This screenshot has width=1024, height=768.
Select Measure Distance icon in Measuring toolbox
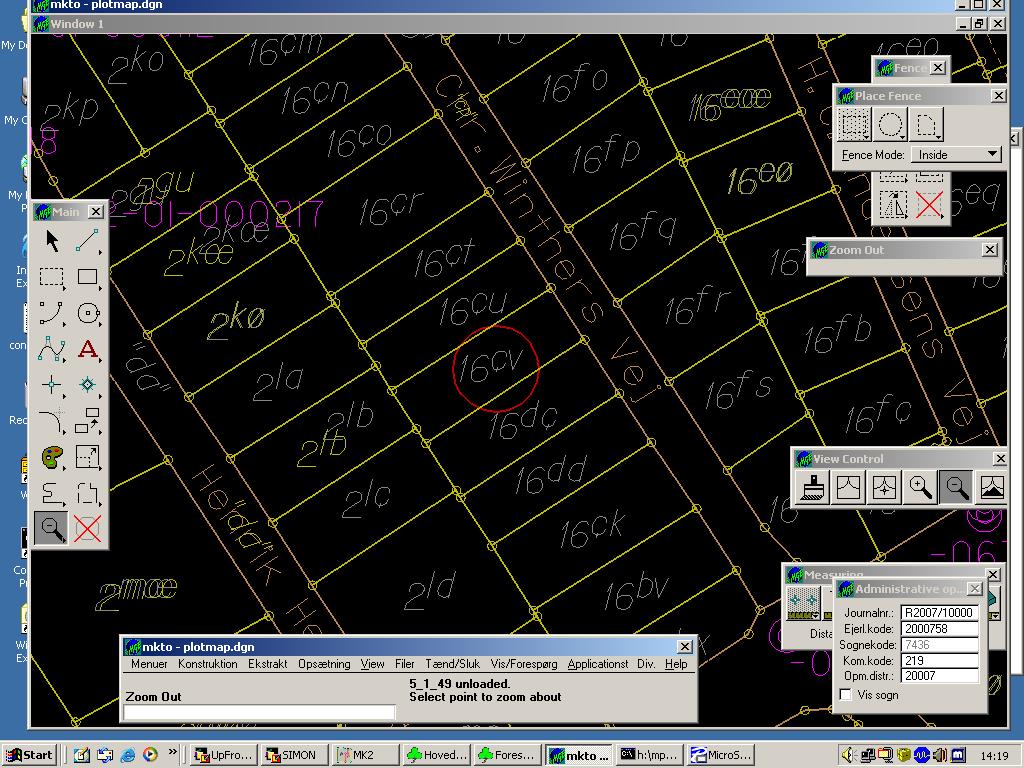(x=804, y=605)
